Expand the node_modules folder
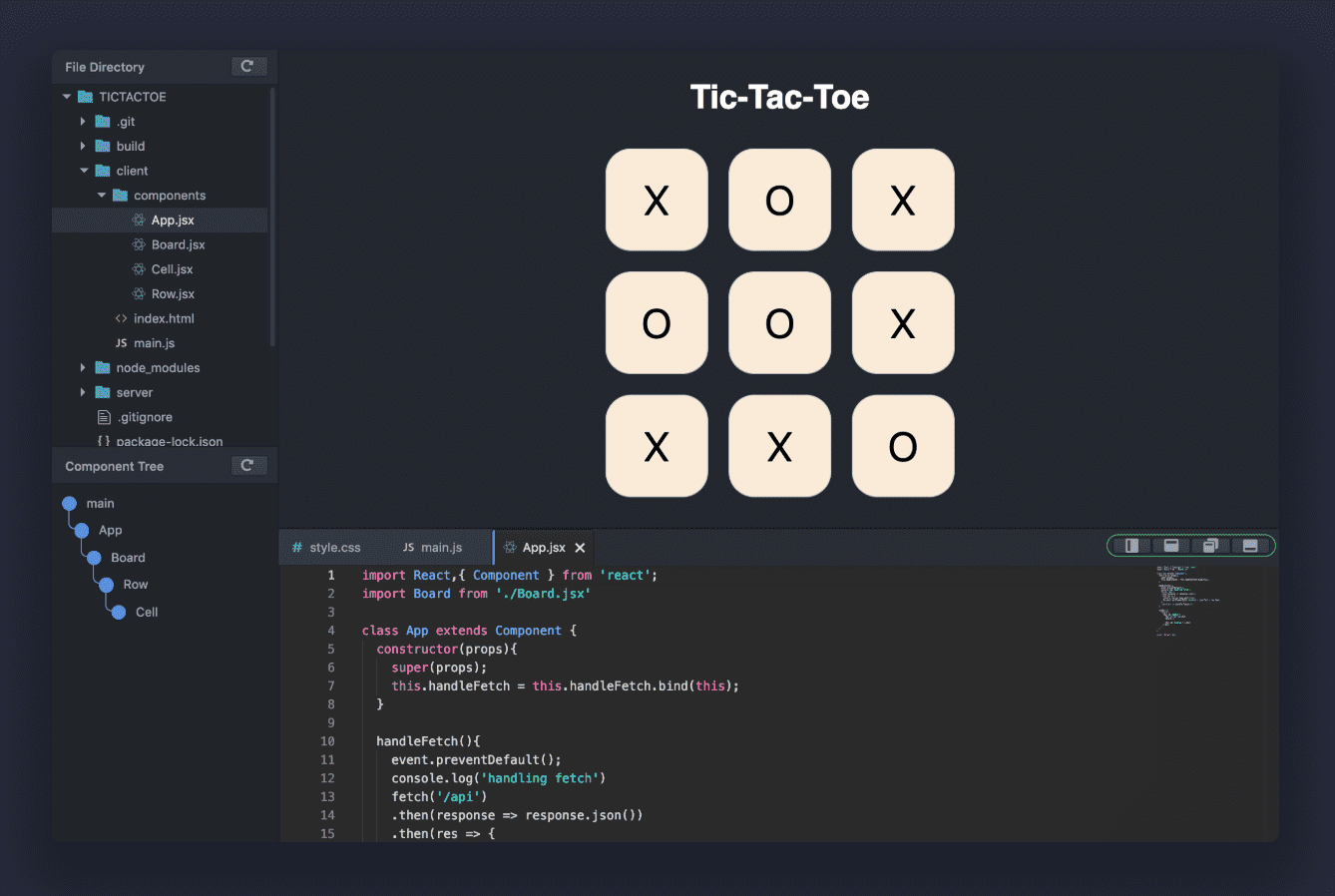The width and height of the screenshot is (1335, 896). [x=83, y=367]
